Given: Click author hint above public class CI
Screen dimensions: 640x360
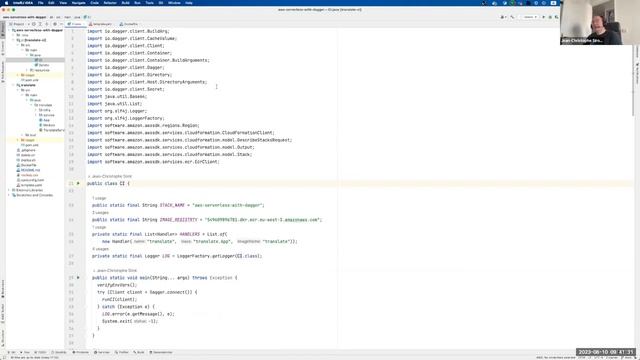Looking at the screenshot, I should click(x=110, y=176).
